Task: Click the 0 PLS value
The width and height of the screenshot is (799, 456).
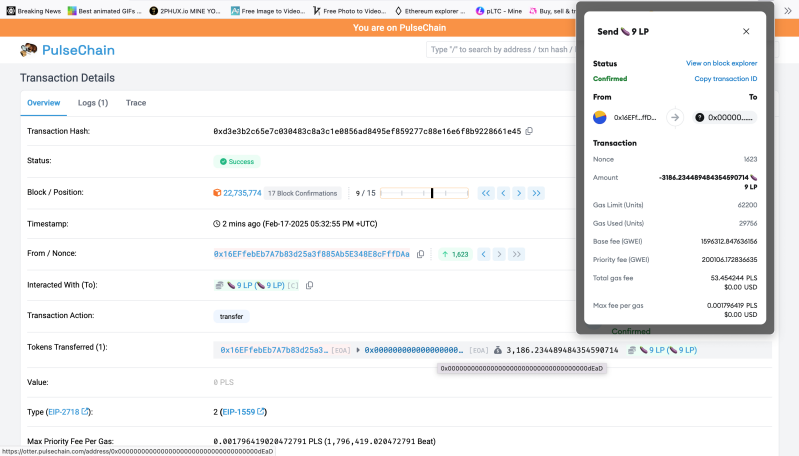Action: pos(224,382)
